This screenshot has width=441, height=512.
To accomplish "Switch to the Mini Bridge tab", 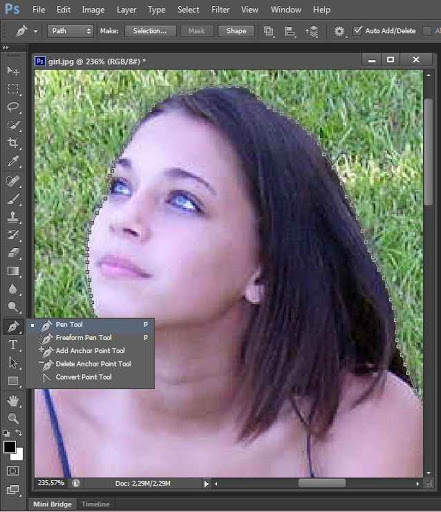I will [52, 504].
